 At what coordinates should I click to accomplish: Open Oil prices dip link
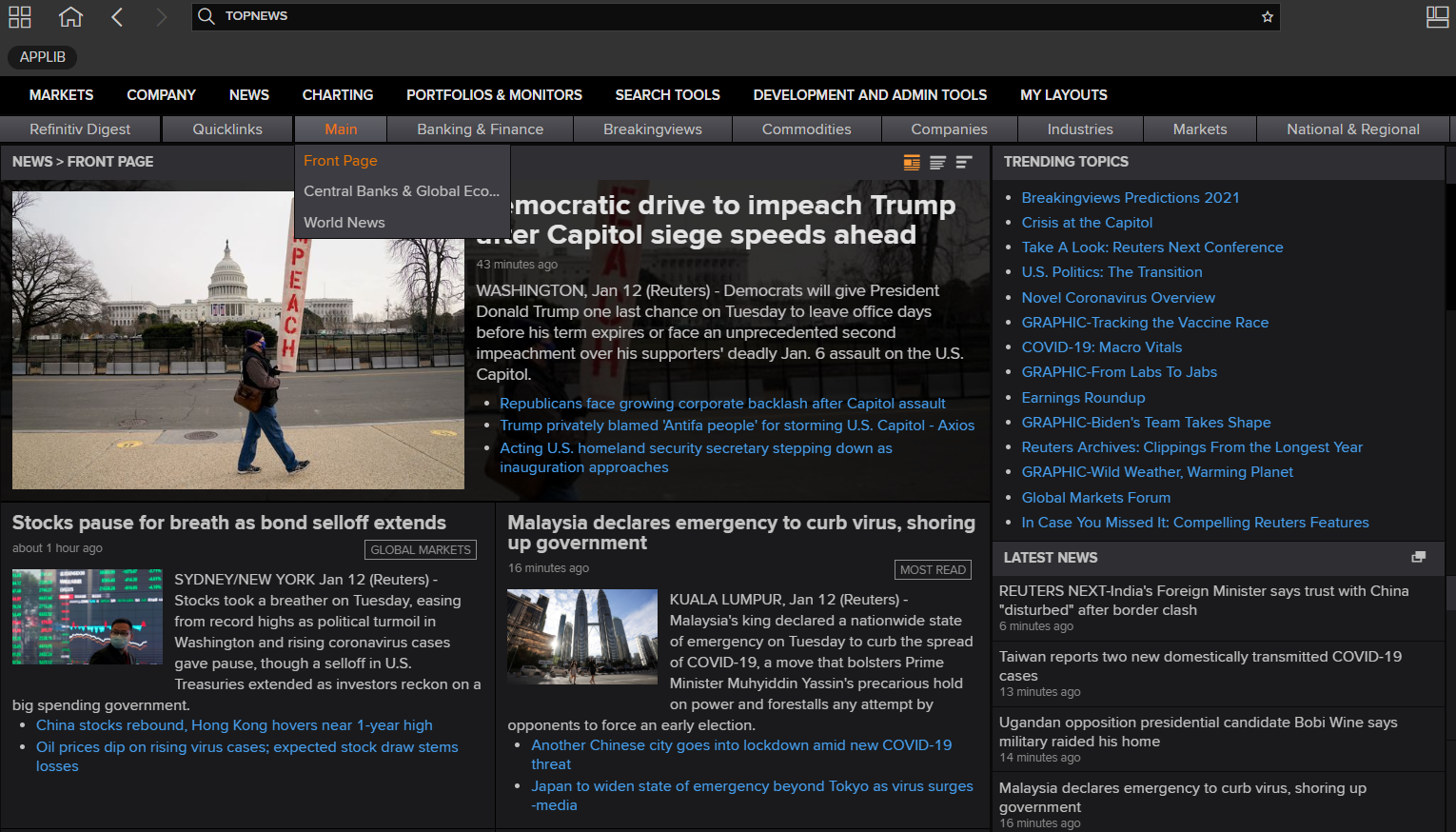[x=247, y=757]
